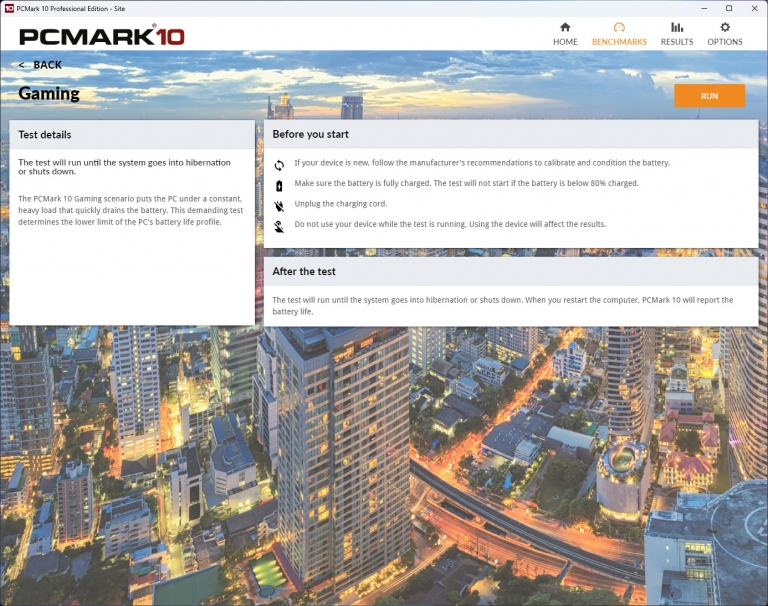Click the Gaming page heading

pos(49,94)
